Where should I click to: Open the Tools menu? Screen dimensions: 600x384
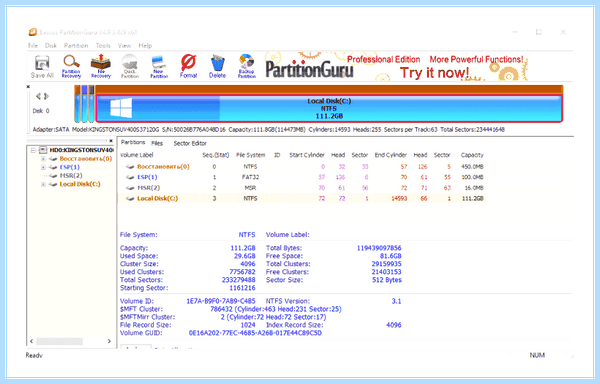(103, 46)
